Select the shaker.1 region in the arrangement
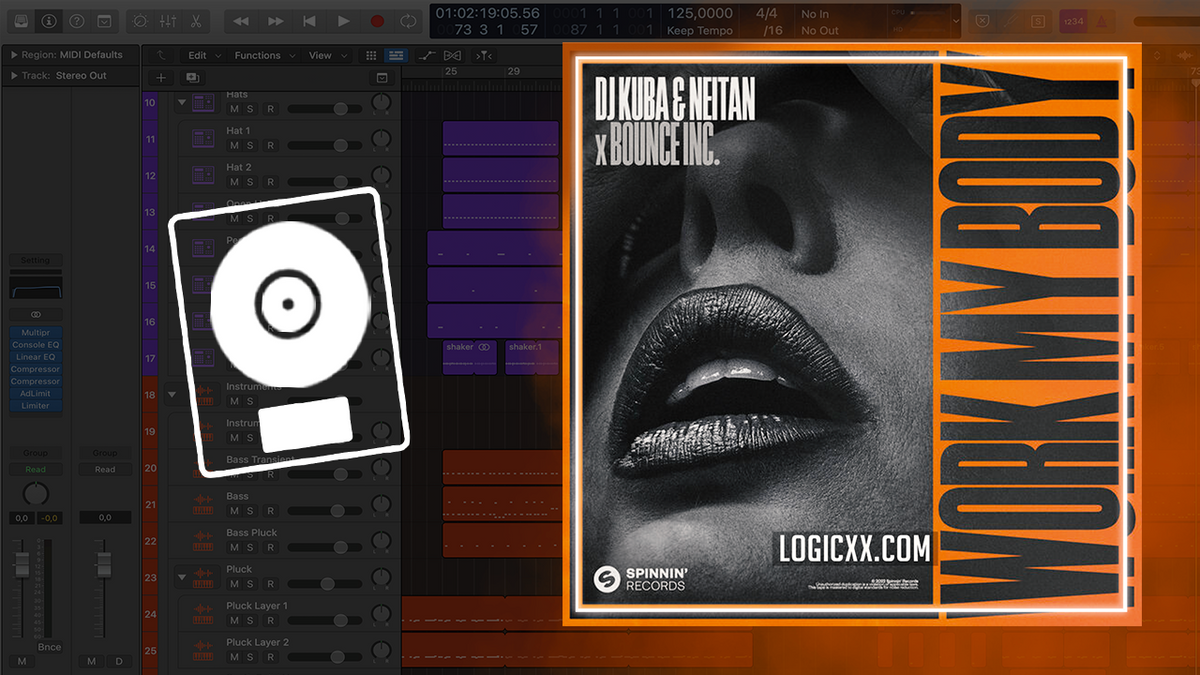The image size is (1200, 675). click(x=531, y=357)
